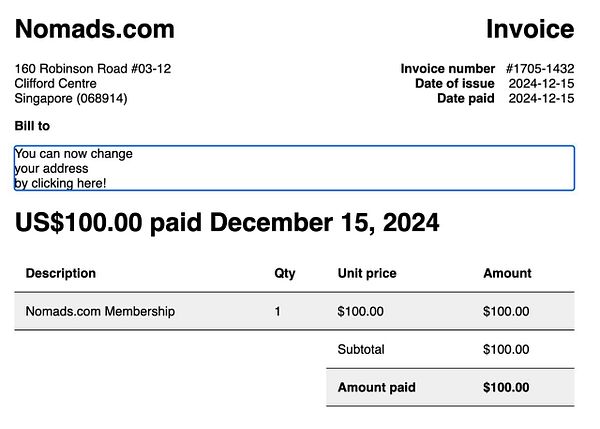
Task: Click the 160 Robinson Road address line
Action: point(93,69)
